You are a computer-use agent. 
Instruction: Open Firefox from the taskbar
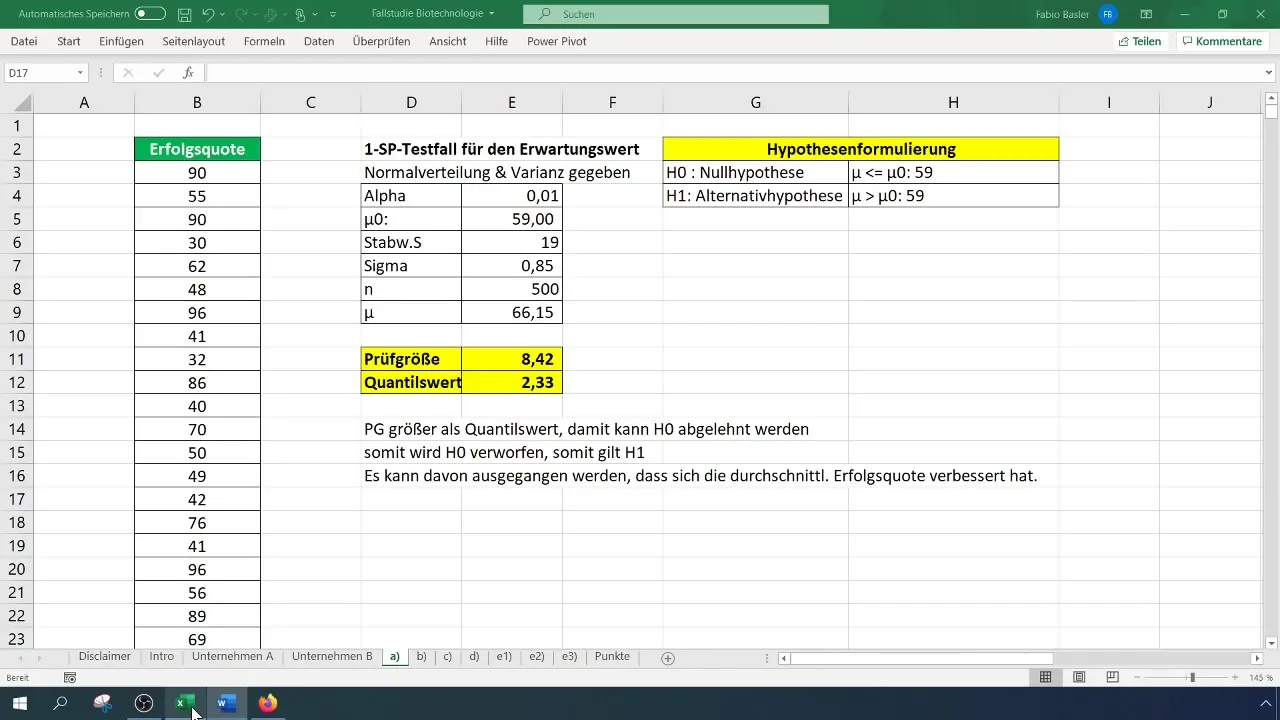click(267, 703)
